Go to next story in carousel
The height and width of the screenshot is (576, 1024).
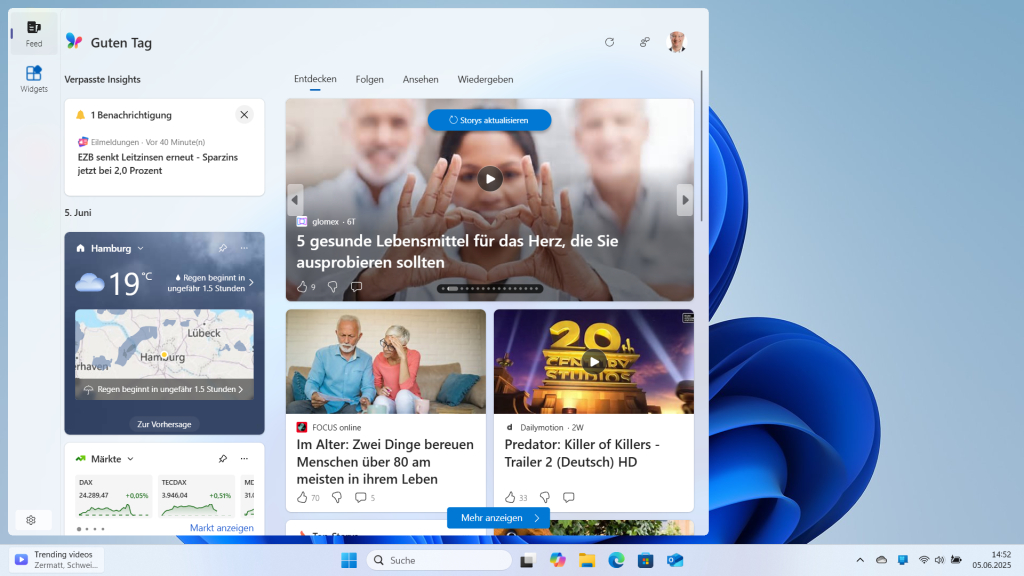(x=685, y=200)
